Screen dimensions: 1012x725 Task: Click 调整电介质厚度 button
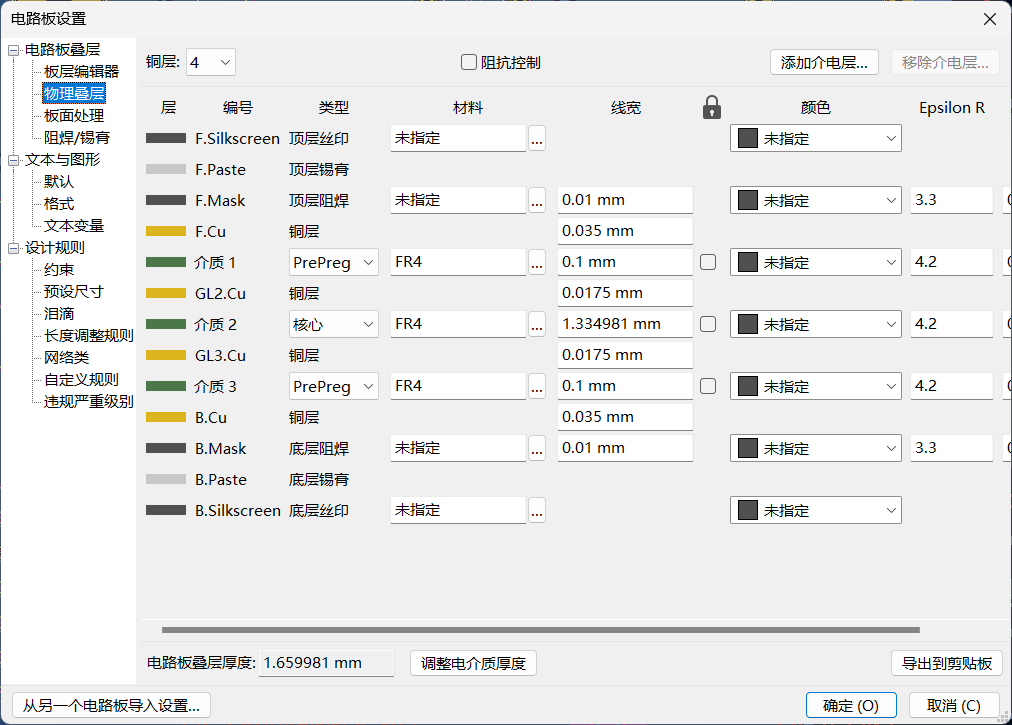point(473,663)
